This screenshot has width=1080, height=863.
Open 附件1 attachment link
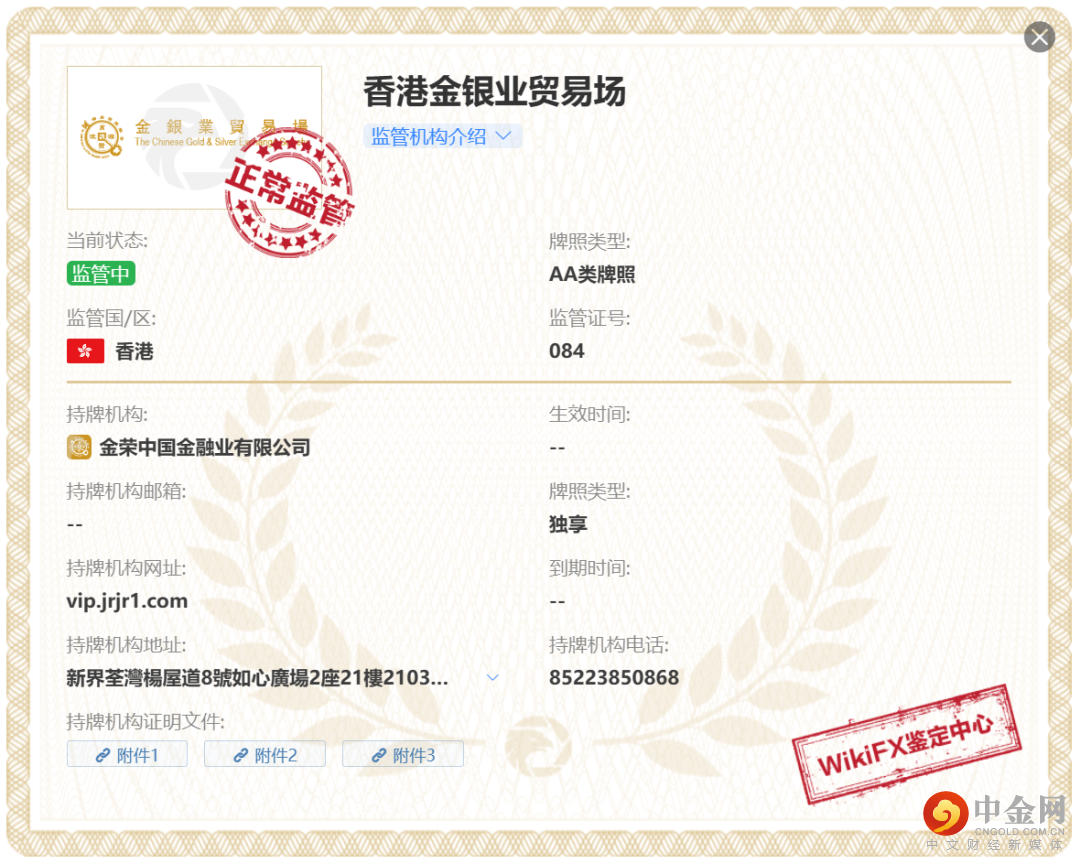coord(127,755)
